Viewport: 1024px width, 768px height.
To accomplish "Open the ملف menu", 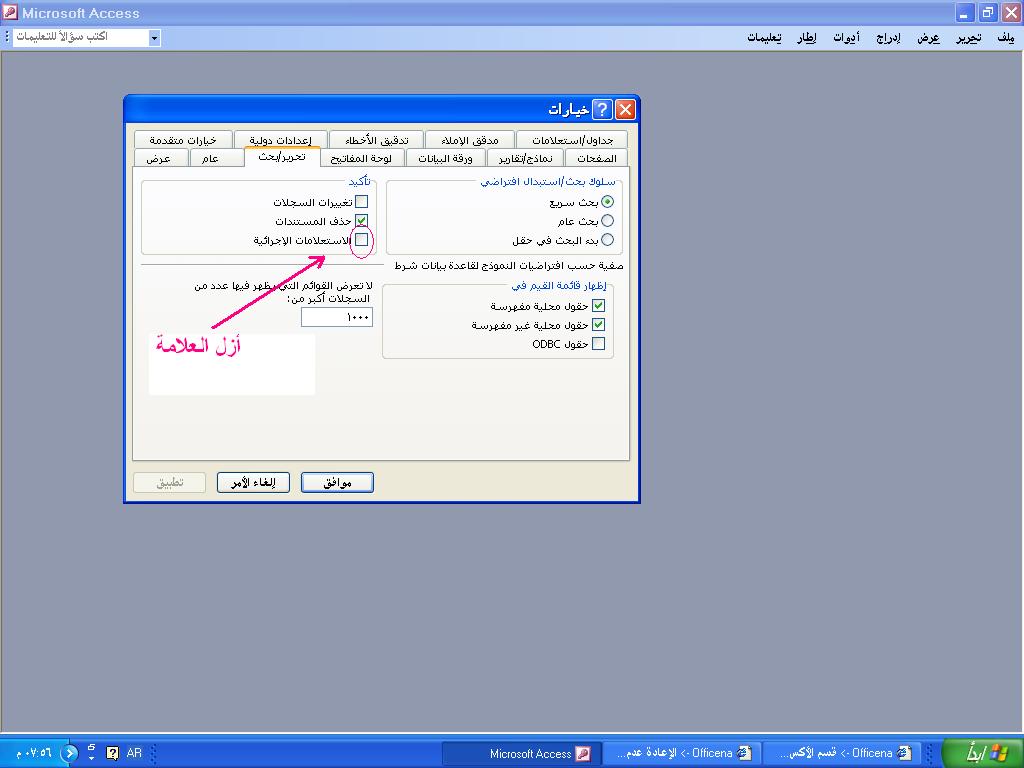I will point(1006,38).
